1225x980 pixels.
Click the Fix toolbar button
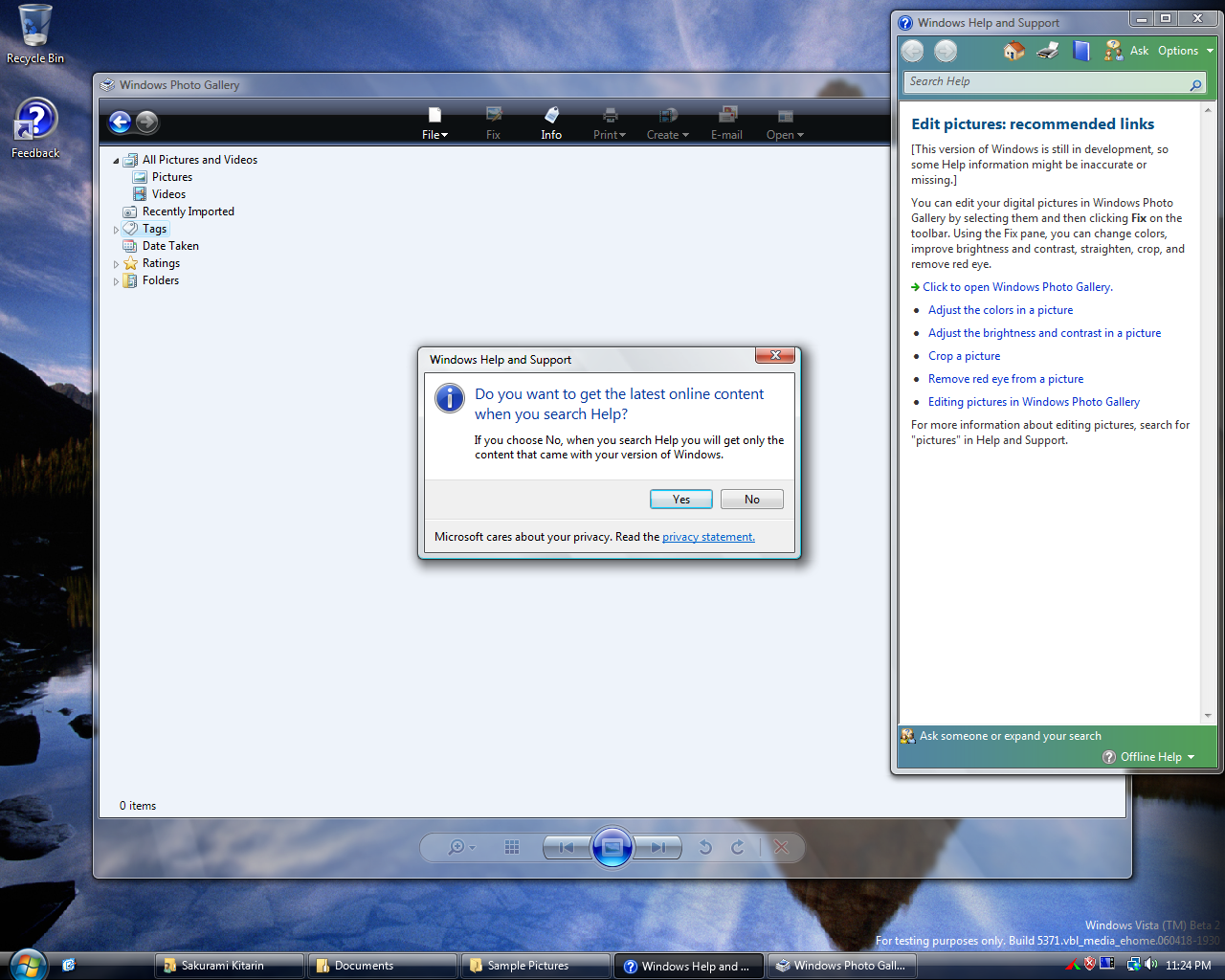[x=493, y=124]
